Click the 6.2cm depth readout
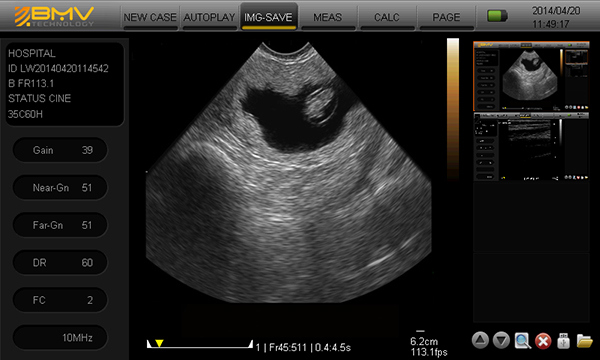Screen dimensions: 600x360 (424, 341)
